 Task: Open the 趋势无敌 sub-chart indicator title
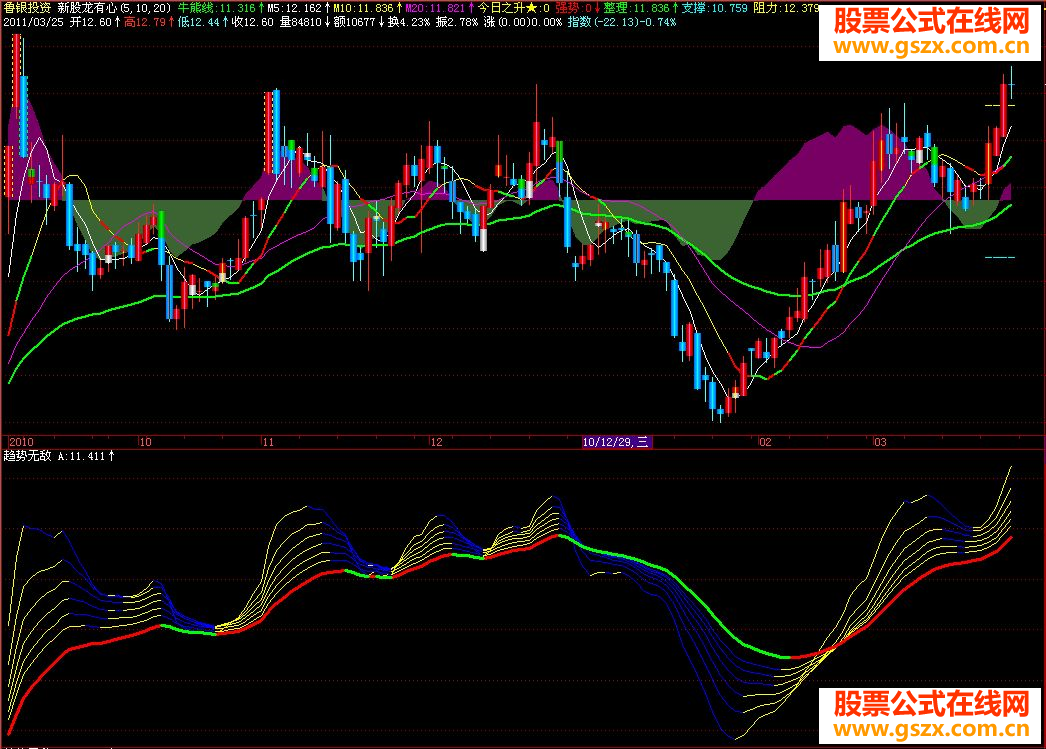point(28,456)
